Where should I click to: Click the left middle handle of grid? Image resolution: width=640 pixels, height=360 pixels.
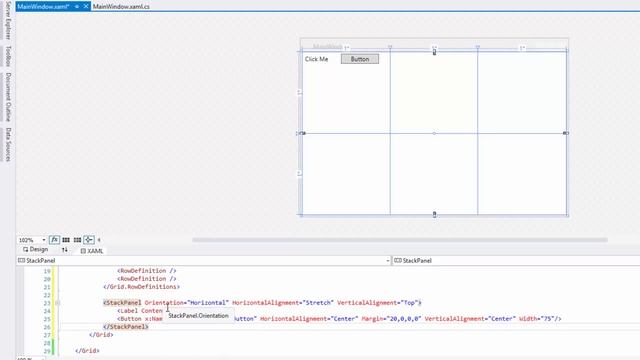(x=302, y=133)
